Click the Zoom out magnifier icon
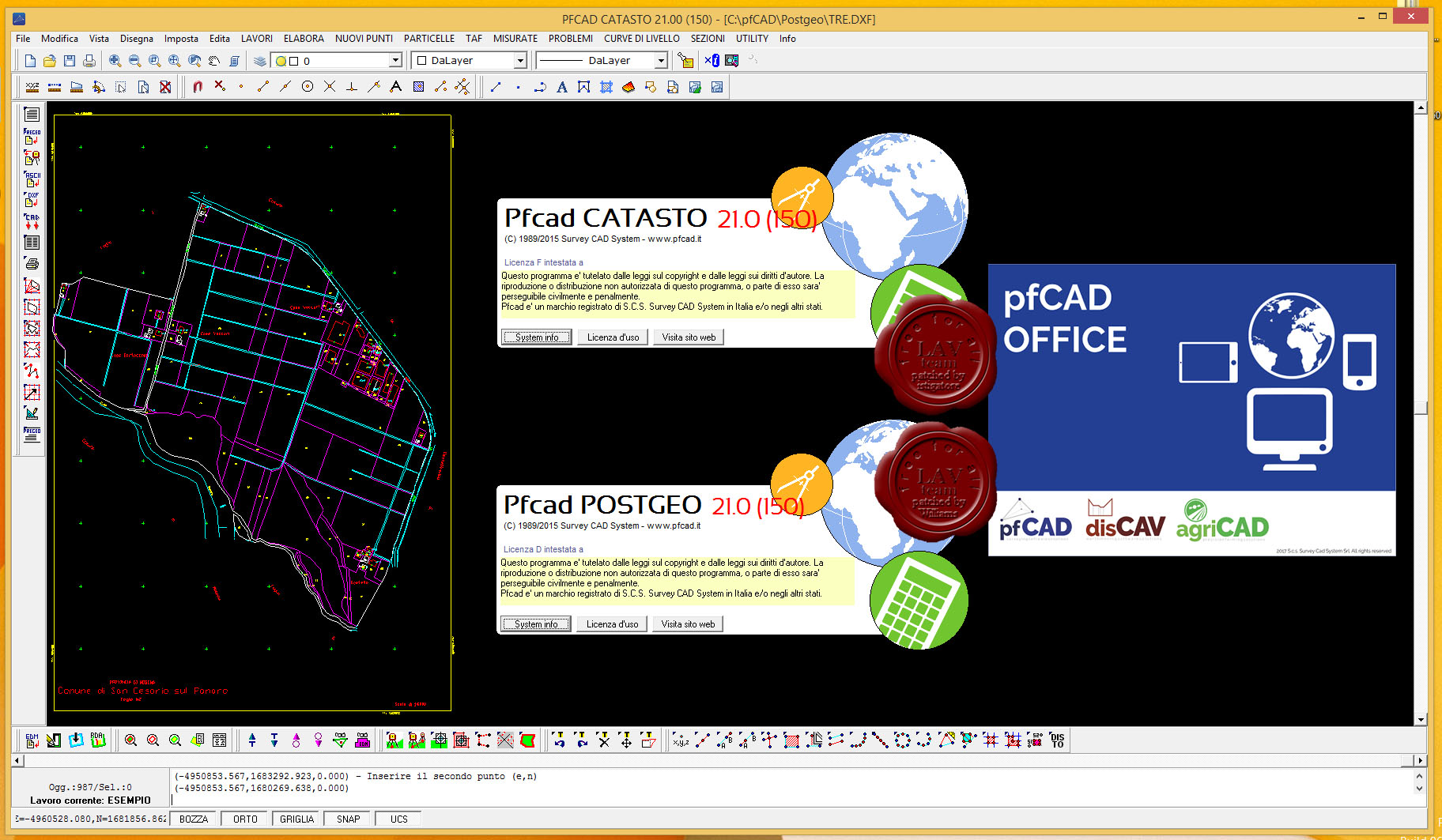The image size is (1442, 840). [134, 61]
